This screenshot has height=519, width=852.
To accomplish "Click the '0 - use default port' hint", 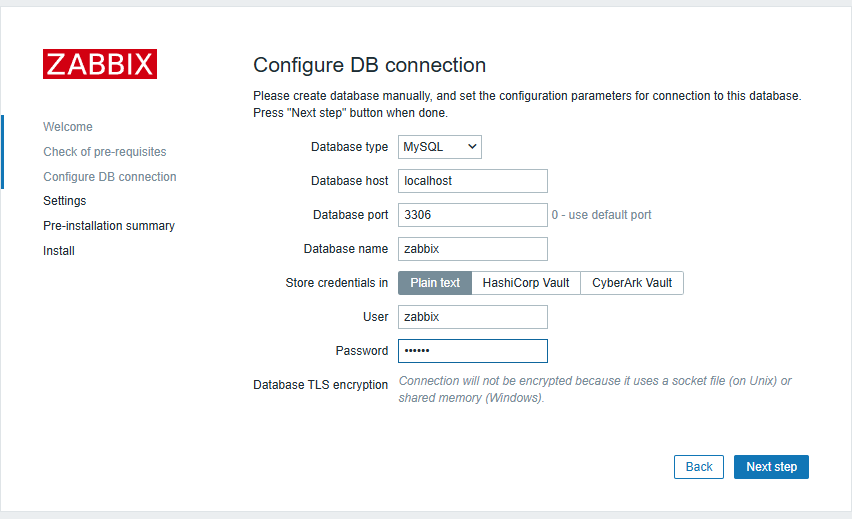I will [601, 215].
